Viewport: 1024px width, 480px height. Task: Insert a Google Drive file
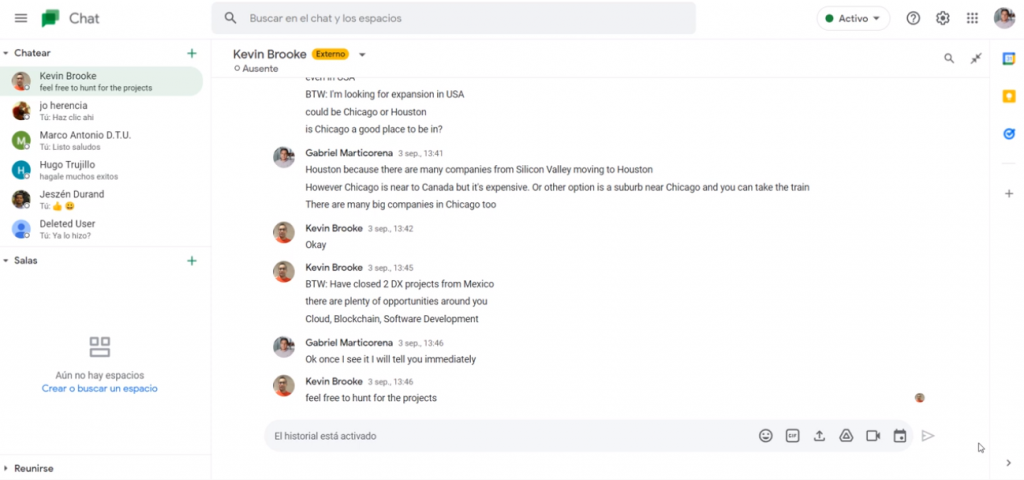pyautogui.click(x=845, y=436)
